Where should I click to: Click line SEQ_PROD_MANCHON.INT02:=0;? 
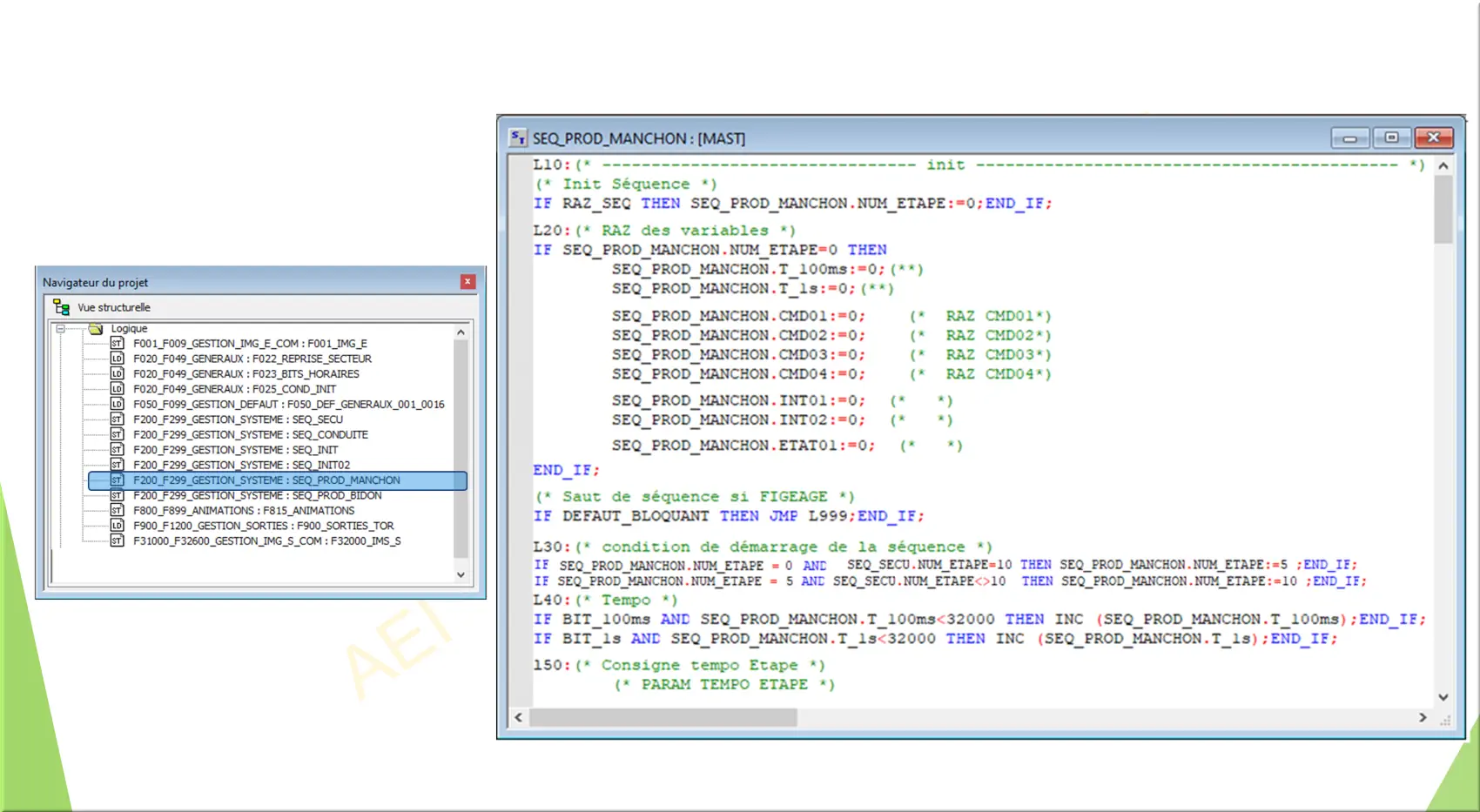(x=738, y=419)
